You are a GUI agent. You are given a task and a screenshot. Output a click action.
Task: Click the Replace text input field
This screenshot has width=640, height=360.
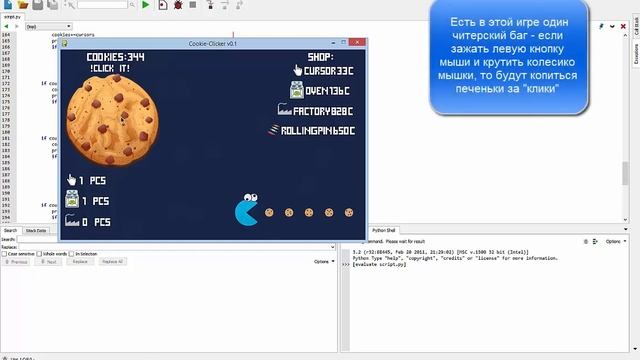click(174, 247)
